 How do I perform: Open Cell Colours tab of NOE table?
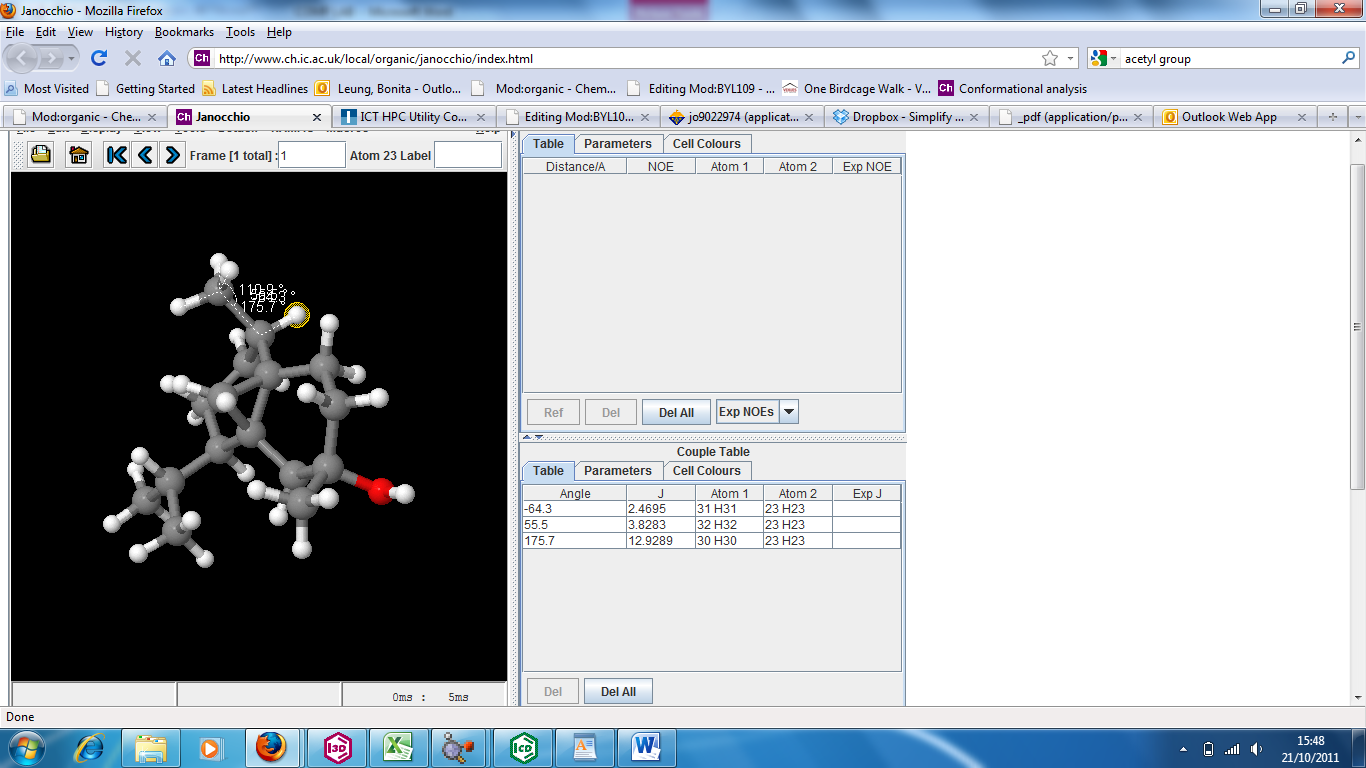pyautogui.click(x=706, y=144)
